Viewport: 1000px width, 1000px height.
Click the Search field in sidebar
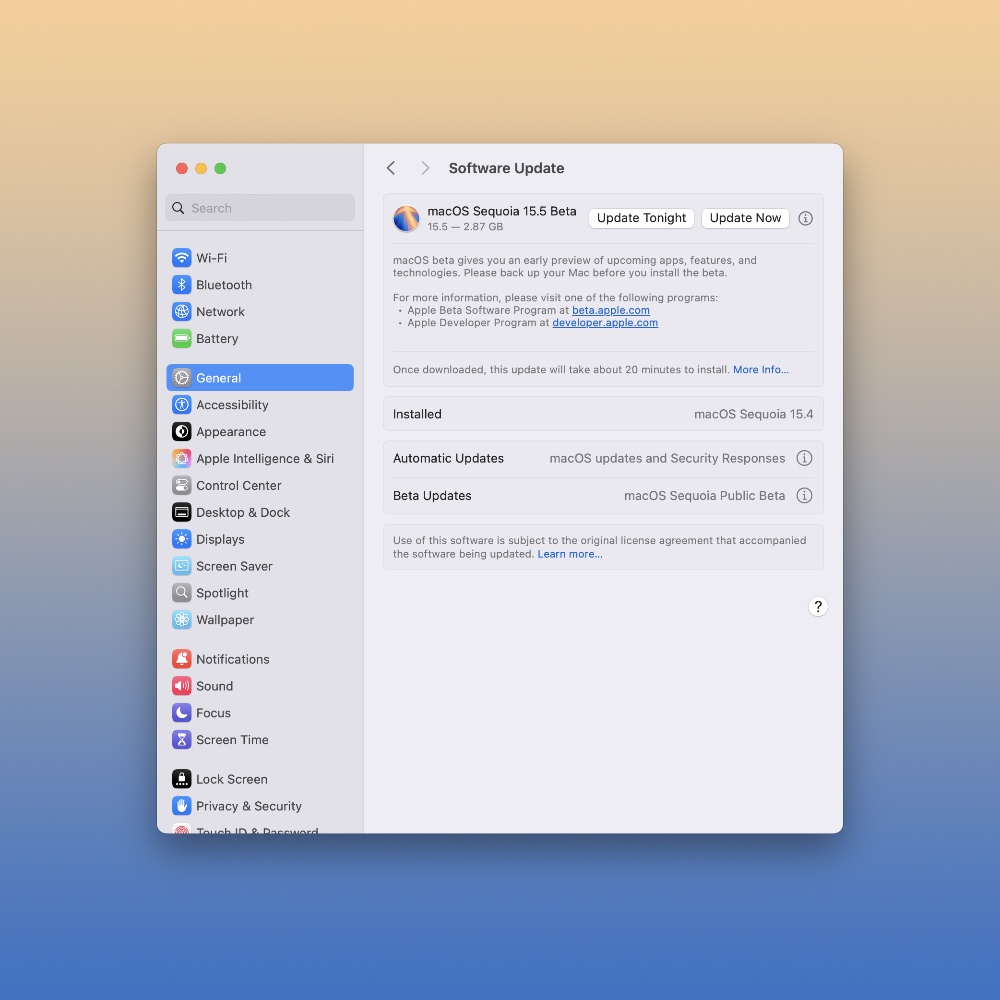(x=260, y=208)
